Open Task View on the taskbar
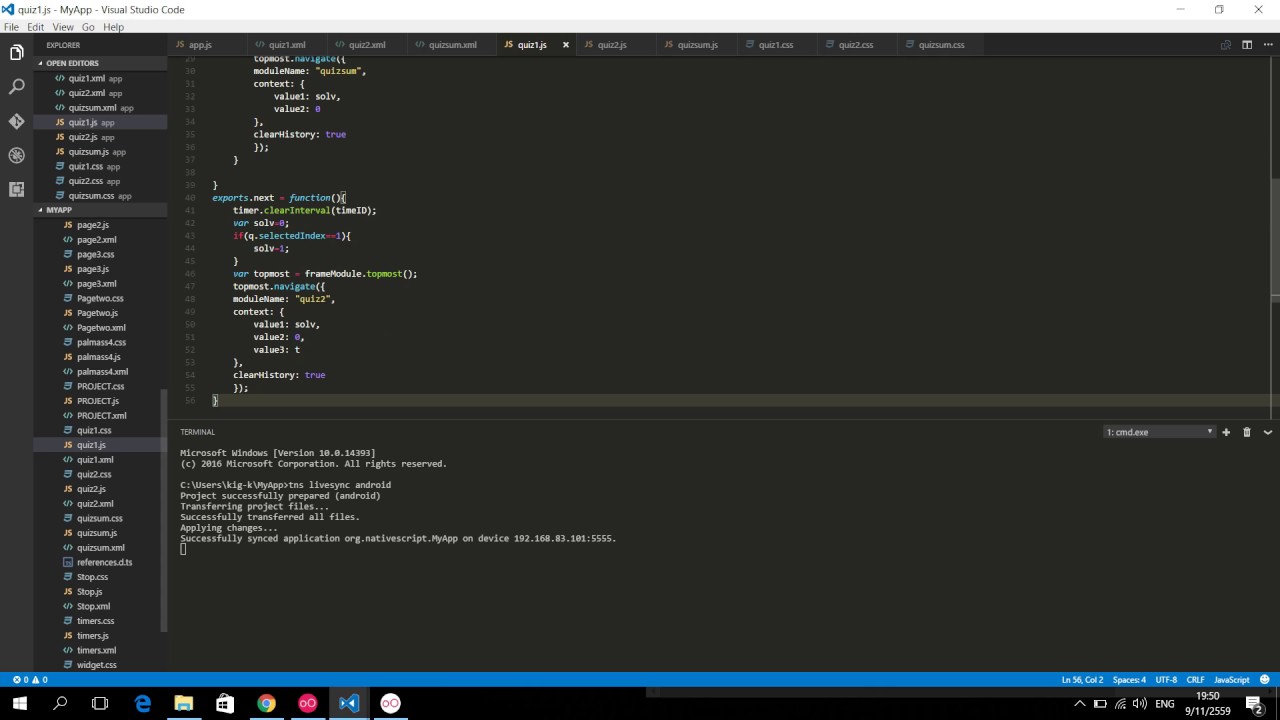This screenshot has height=720, width=1280. pyautogui.click(x=100, y=703)
